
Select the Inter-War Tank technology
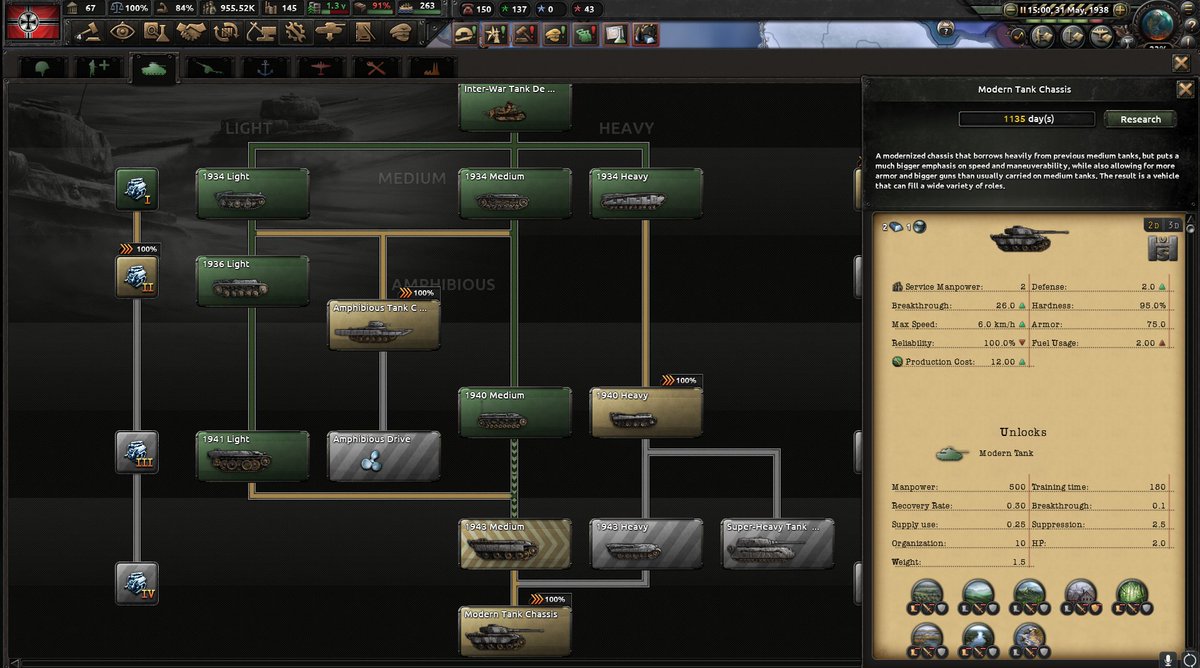coord(515,106)
